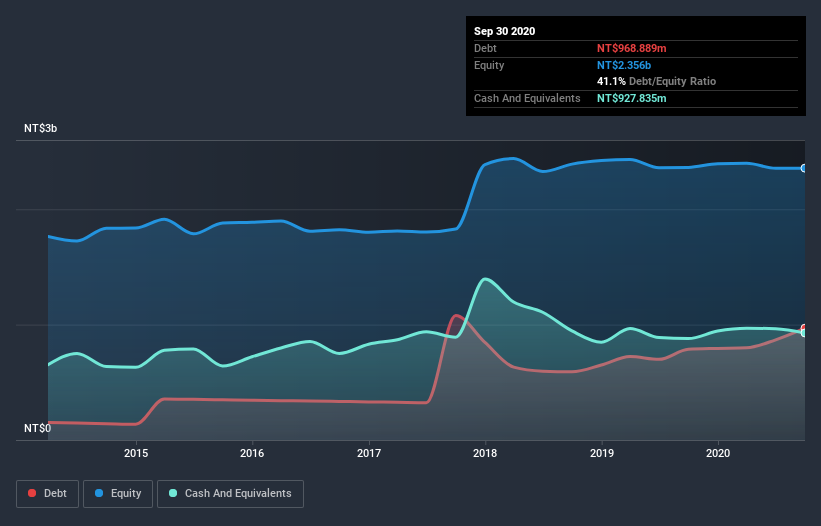
Task: Click the Equity label in tooltip
Action: point(489,65)
